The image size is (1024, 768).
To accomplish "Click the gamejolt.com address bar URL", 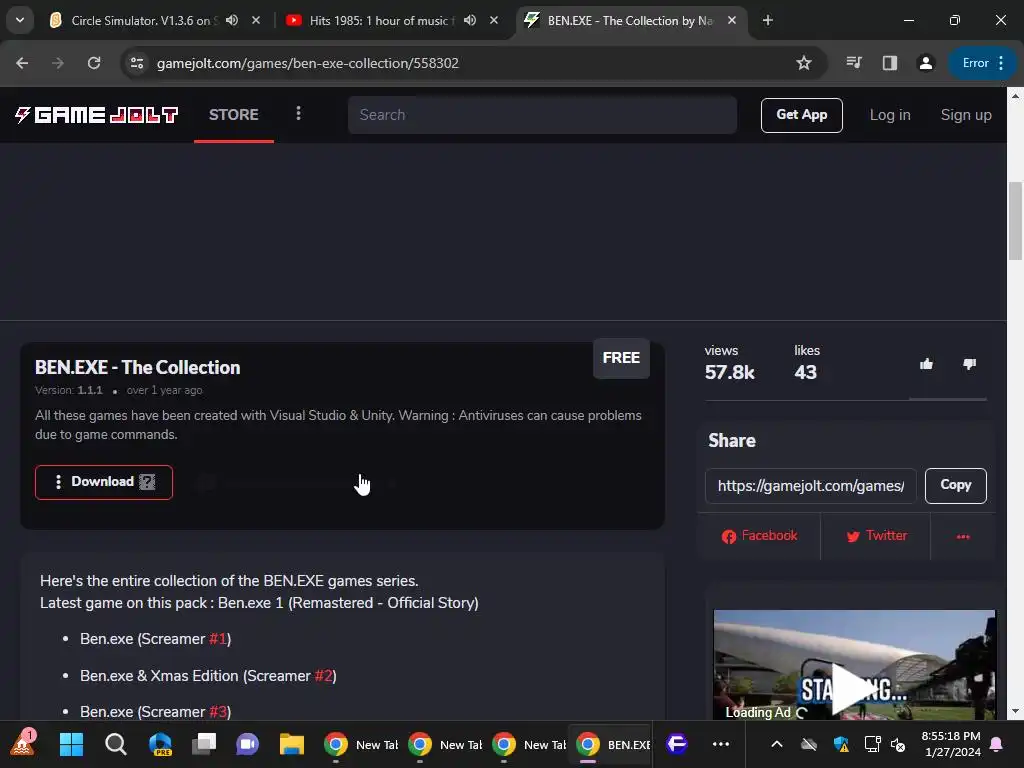I will point(308,63).
